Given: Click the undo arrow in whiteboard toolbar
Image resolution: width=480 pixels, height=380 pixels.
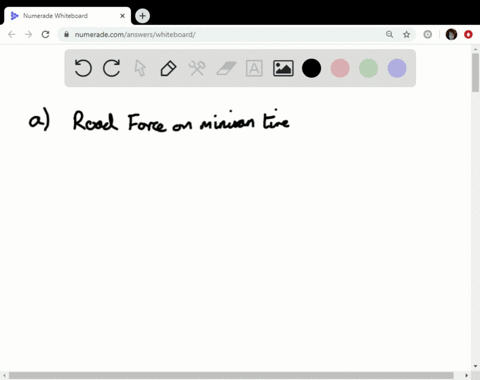Looking at the screenshot, I should click(83, 68).
